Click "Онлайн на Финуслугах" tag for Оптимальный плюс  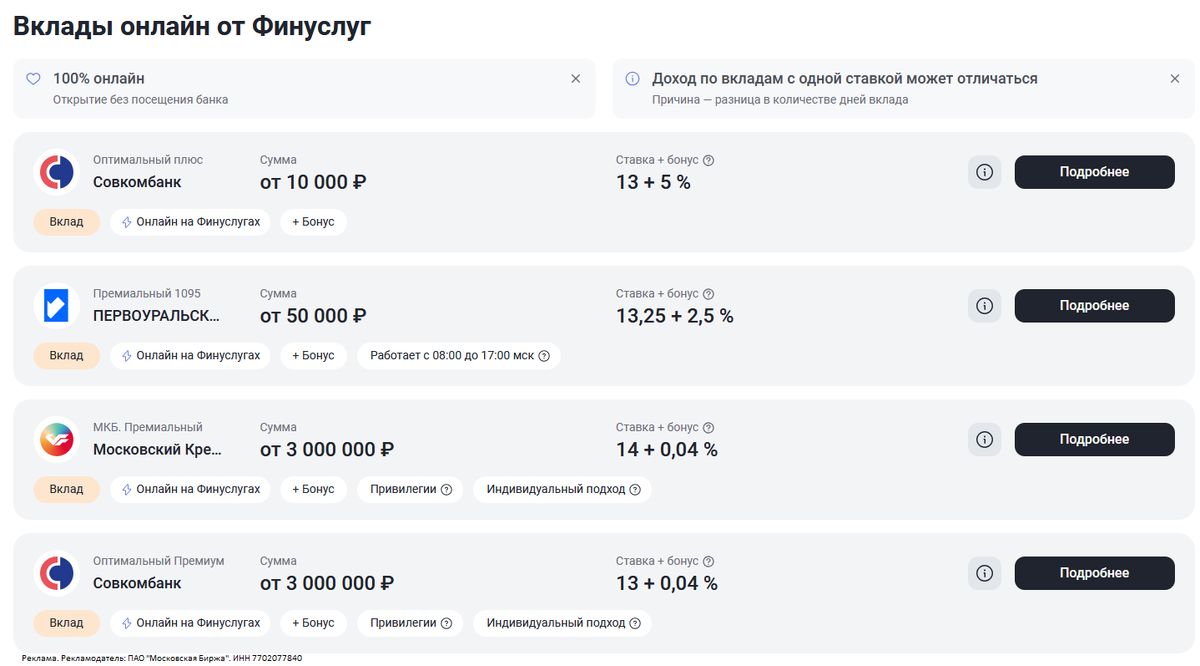[190, 222]
